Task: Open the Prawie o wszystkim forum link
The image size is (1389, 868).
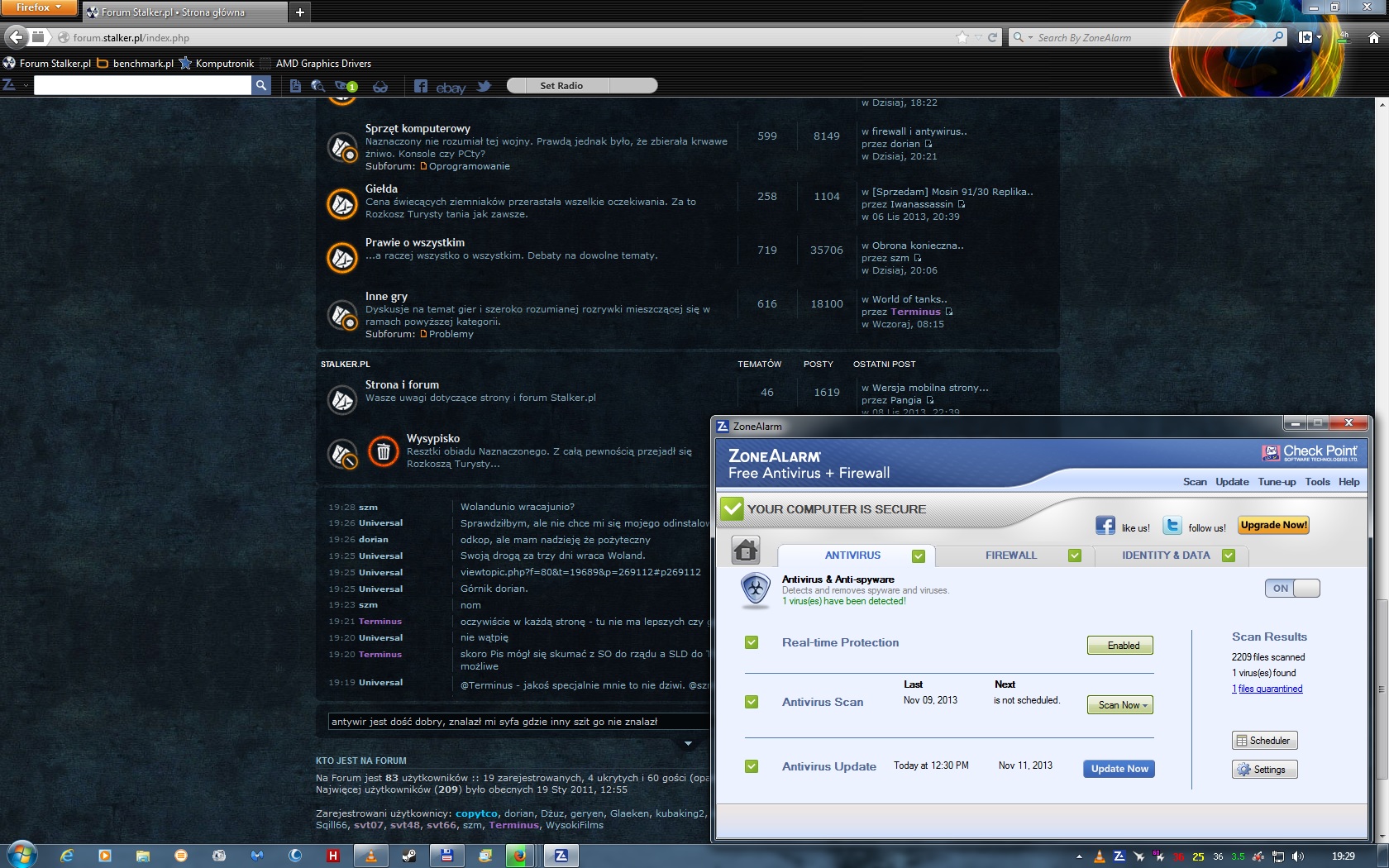Action: pos(415,242)
